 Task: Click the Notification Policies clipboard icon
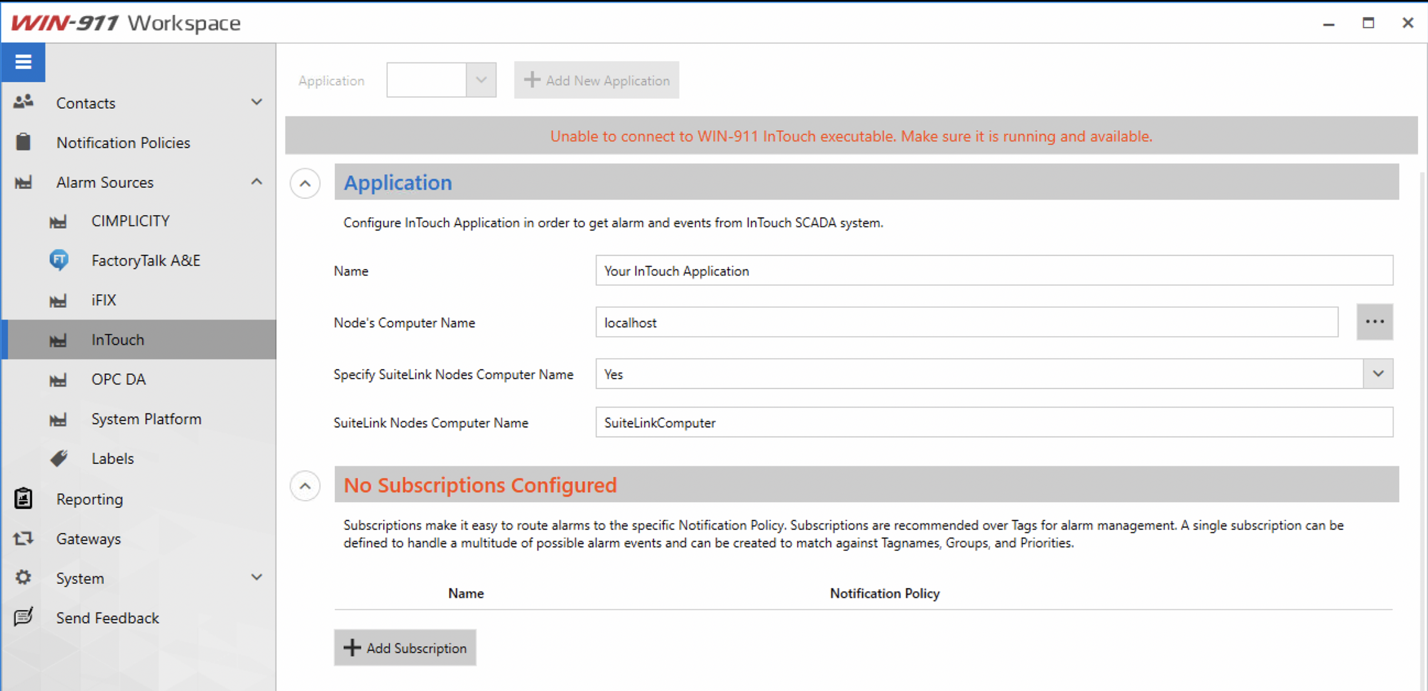23,142
